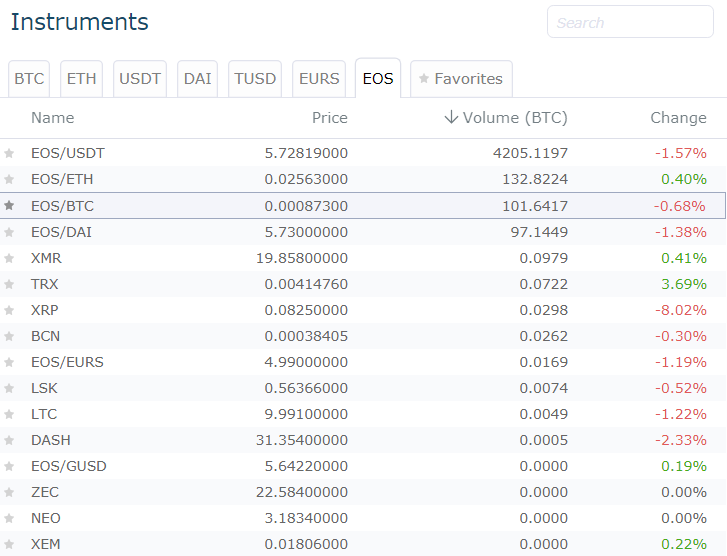Click the star next to NEO

pyautogui.click(x=9, y=518)
